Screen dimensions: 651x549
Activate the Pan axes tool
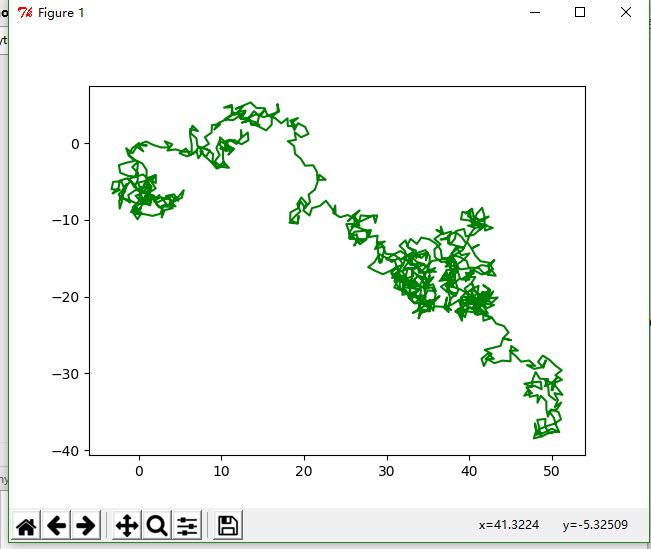click(127, 525)
